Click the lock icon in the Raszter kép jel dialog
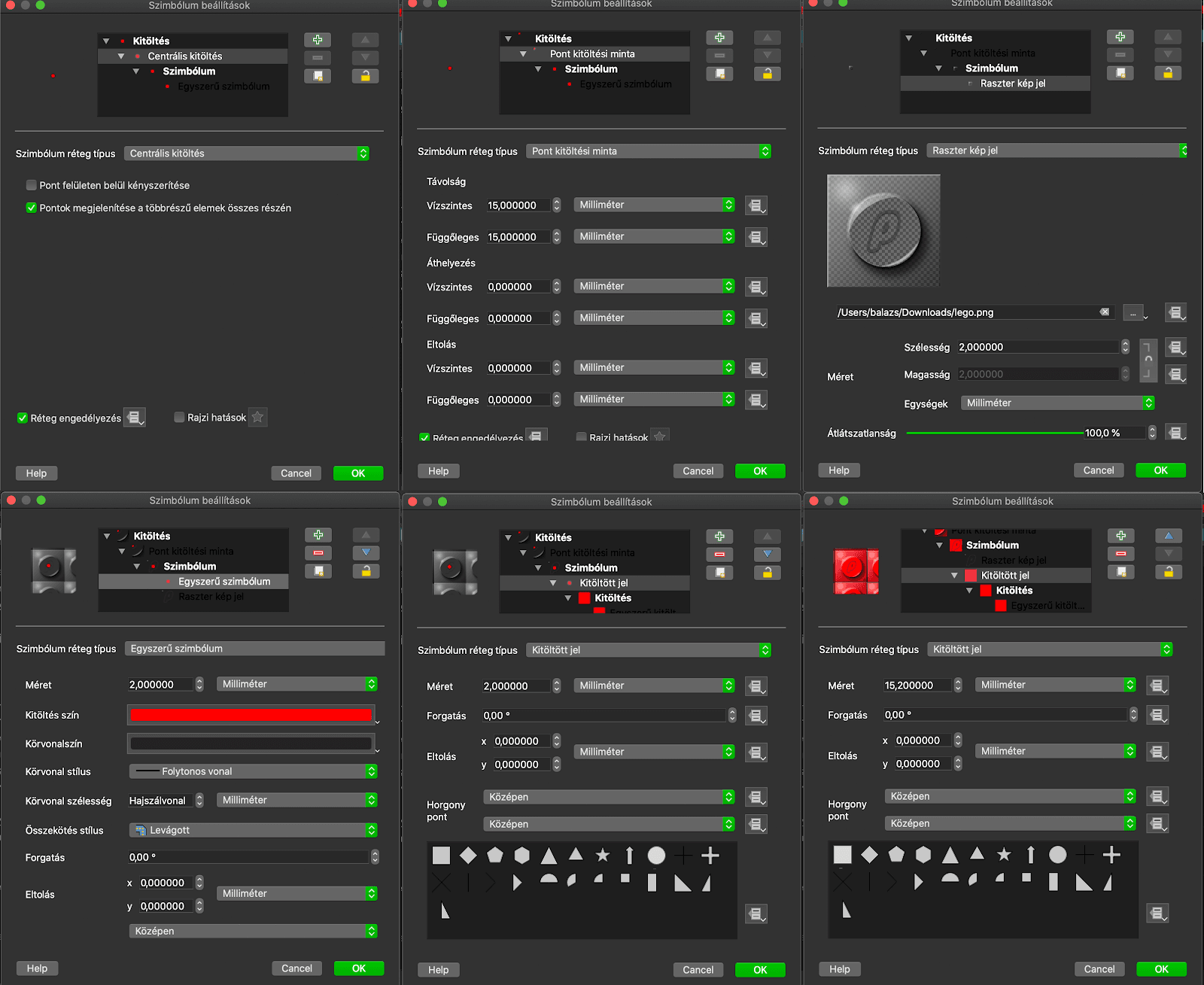This screenshot has height=985, width=1204. [x=1168, y=73]
